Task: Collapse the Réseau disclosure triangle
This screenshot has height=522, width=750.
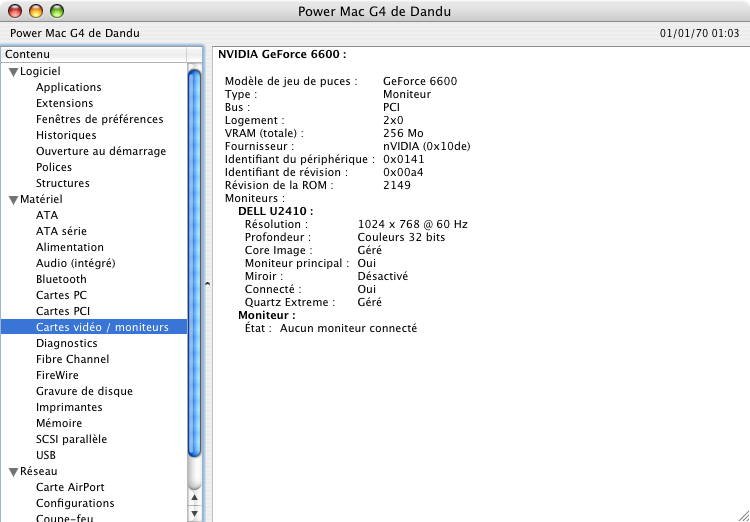Action: (13, 472)
